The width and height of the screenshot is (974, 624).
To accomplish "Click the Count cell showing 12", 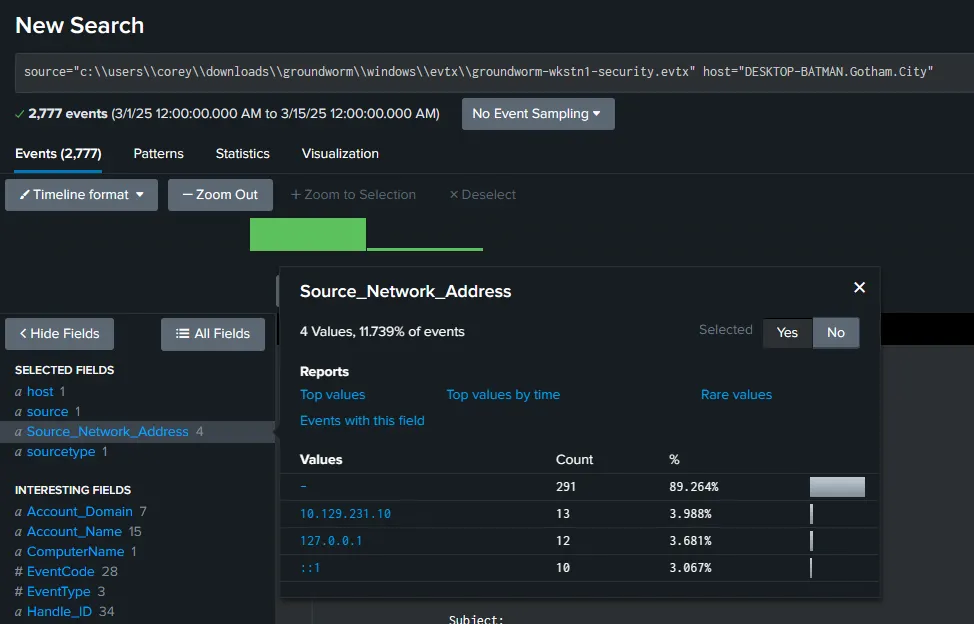I will click(x=563, y=541).
